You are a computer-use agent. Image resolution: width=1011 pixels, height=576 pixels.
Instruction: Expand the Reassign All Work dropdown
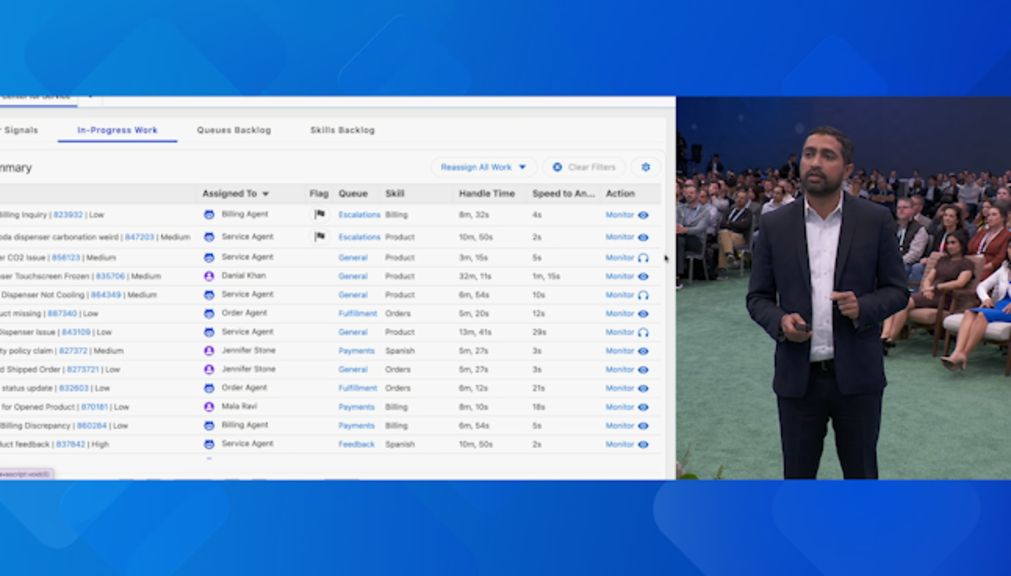pyautogui.click(x=522, y=167)
